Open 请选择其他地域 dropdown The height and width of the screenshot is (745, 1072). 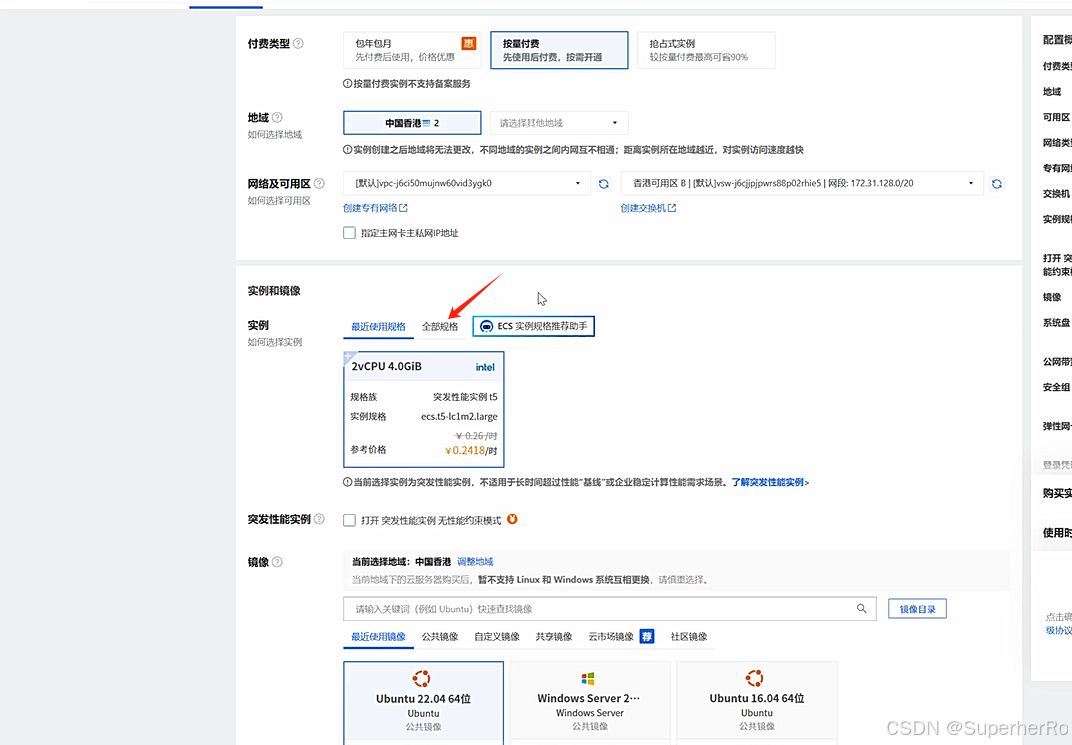tap(559, 123)
